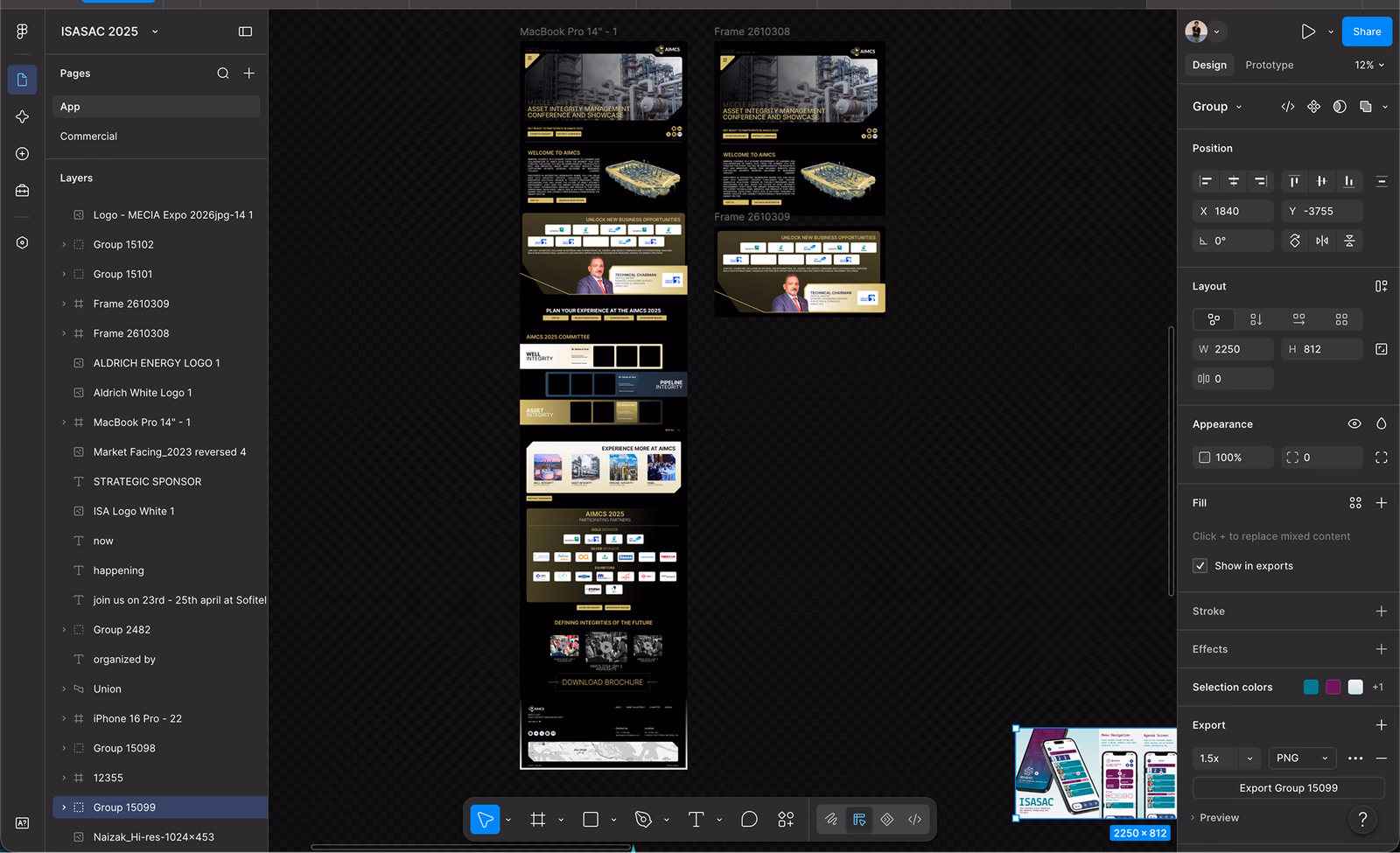Expand Frame 2610309 layer
The height and width of the screenshot is (853, 1400).
point(64,304)
